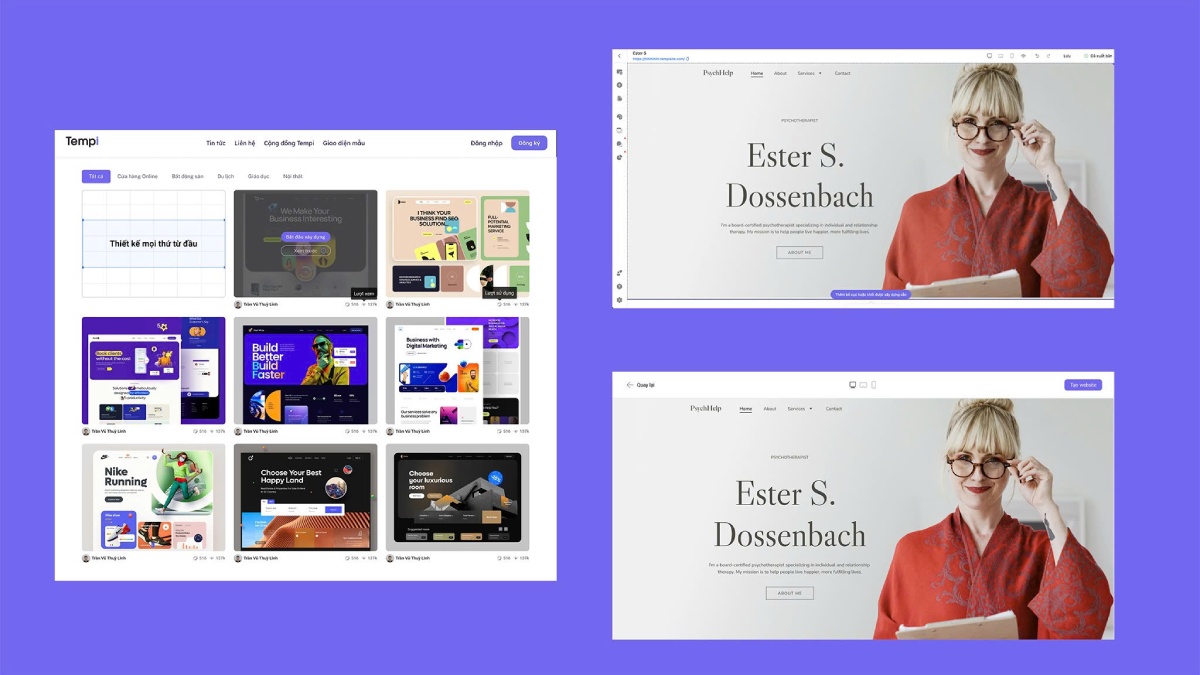Screen dimensions: 1200x675
Task: Select the 'Tất cả' category tab
Action: (x=96, y=176)
